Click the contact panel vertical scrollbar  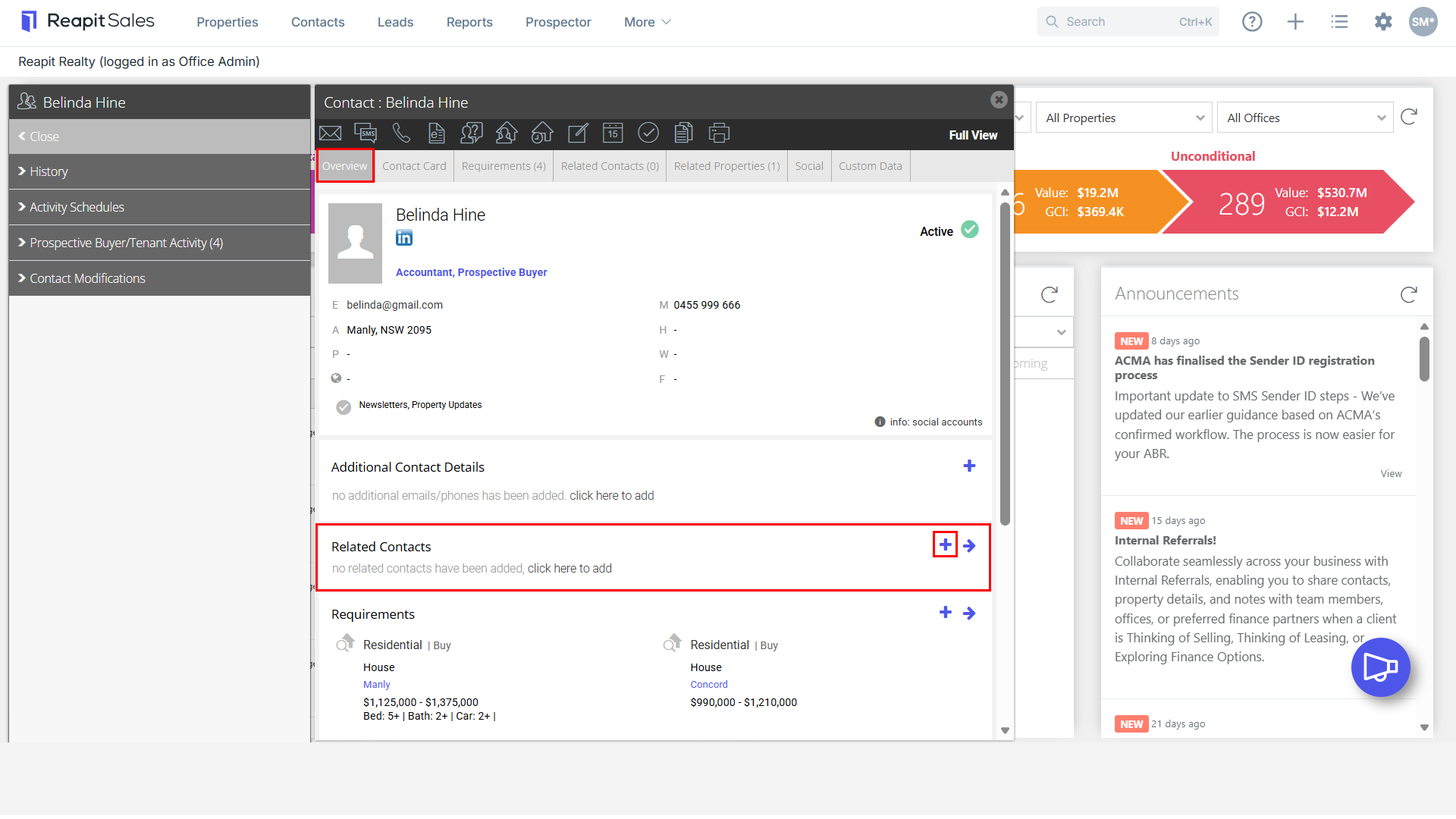click(1005, 364)
